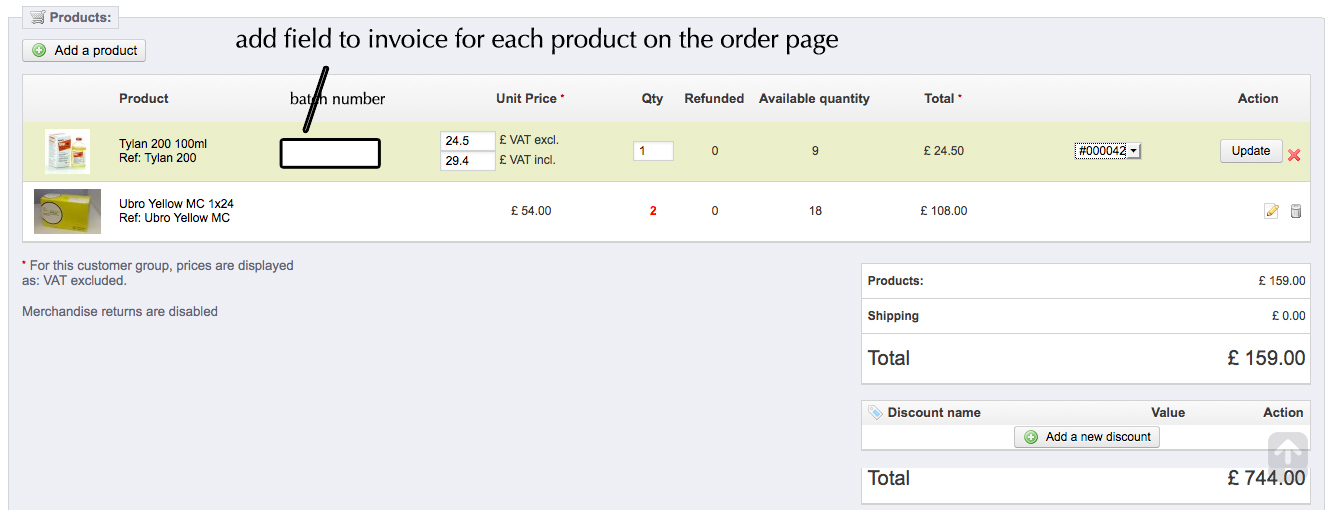Click the Update button for Tylan 200
Screen dimensions: 1332x510
pos(1250,151)
